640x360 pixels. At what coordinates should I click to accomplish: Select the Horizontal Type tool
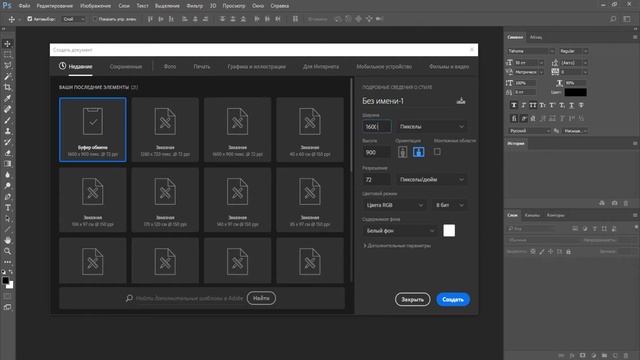point(7,208)
